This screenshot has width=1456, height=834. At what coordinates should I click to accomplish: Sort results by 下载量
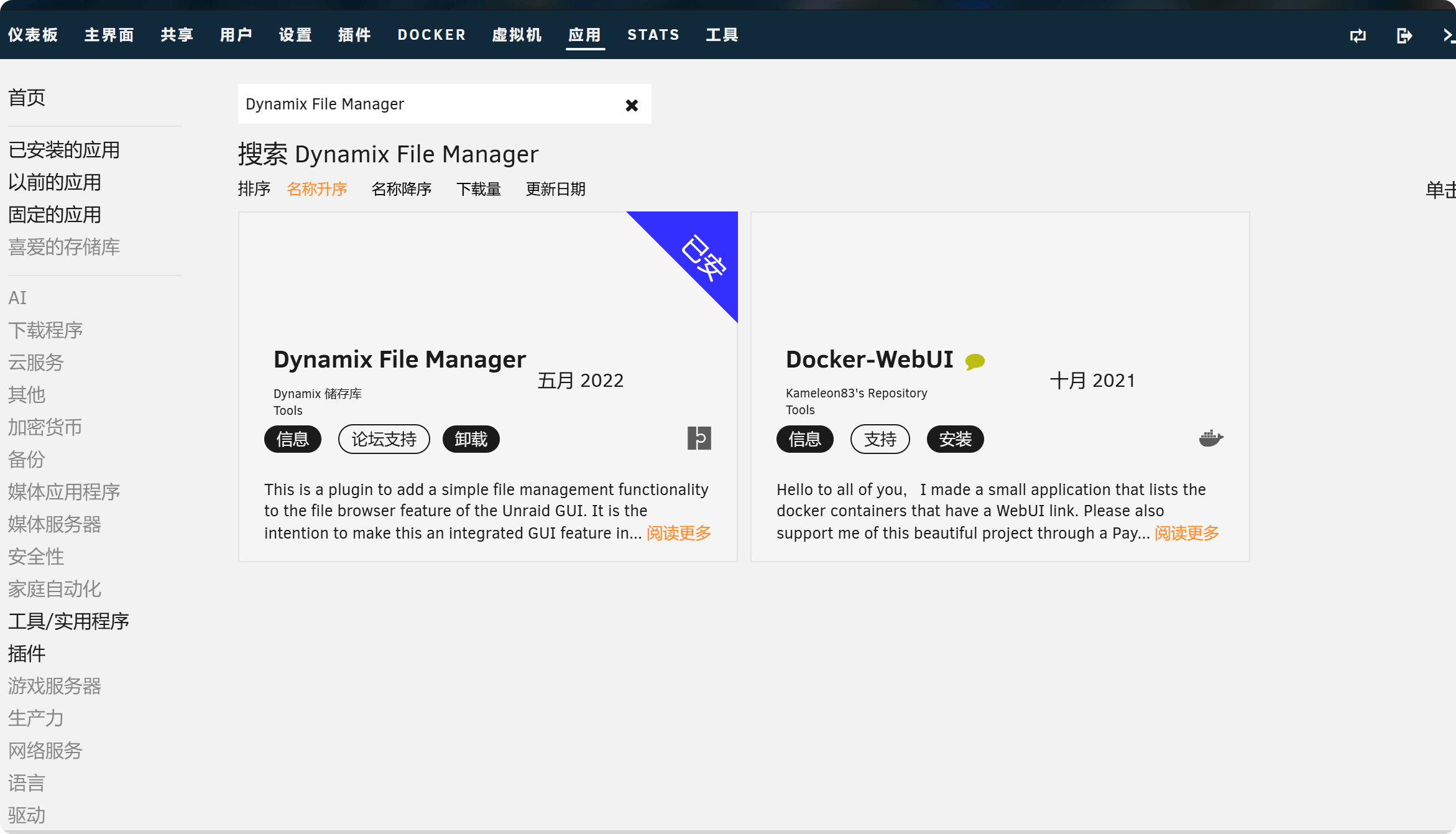click(x=478, y=189)
